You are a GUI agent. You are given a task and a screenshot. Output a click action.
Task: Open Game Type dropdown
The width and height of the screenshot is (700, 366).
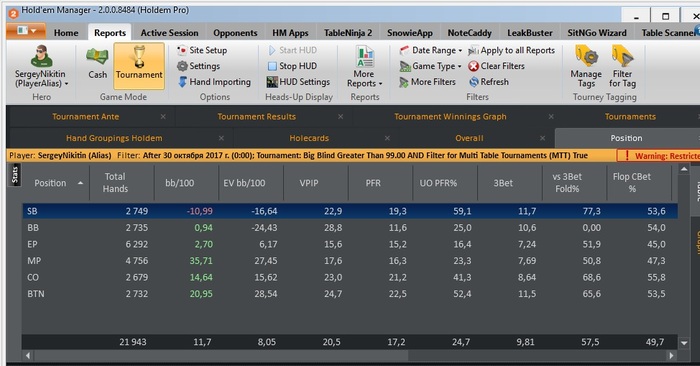431,66
